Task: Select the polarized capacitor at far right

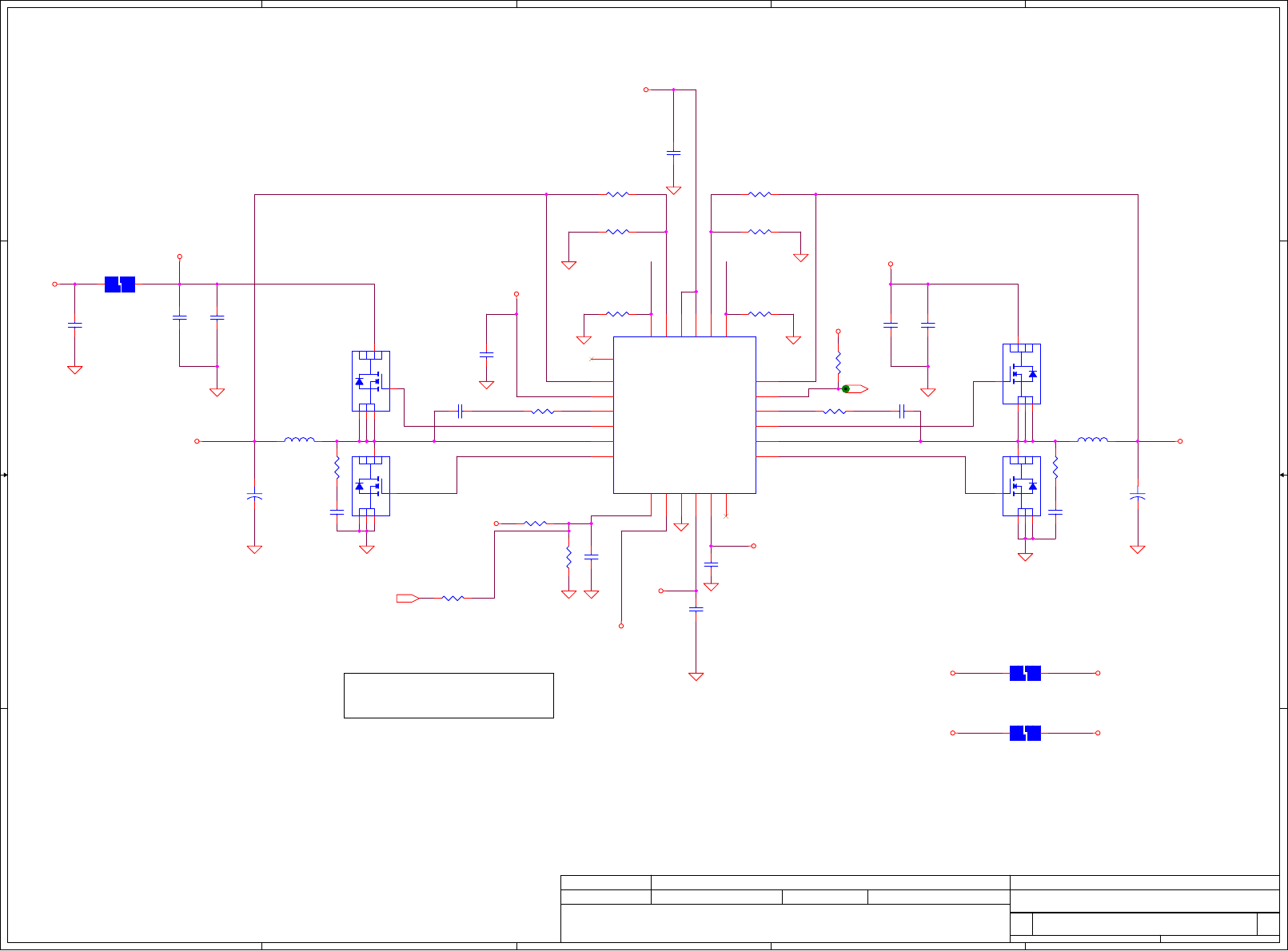Action: (x=1138, y=497)
